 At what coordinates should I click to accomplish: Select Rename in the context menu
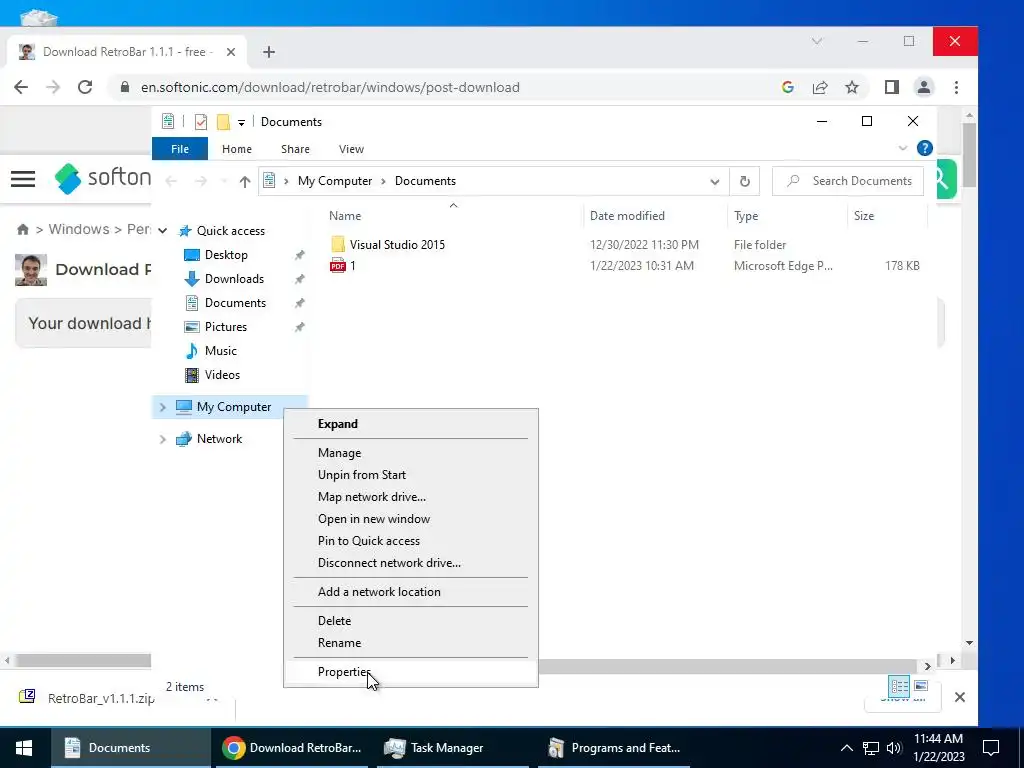click(411, 643)
